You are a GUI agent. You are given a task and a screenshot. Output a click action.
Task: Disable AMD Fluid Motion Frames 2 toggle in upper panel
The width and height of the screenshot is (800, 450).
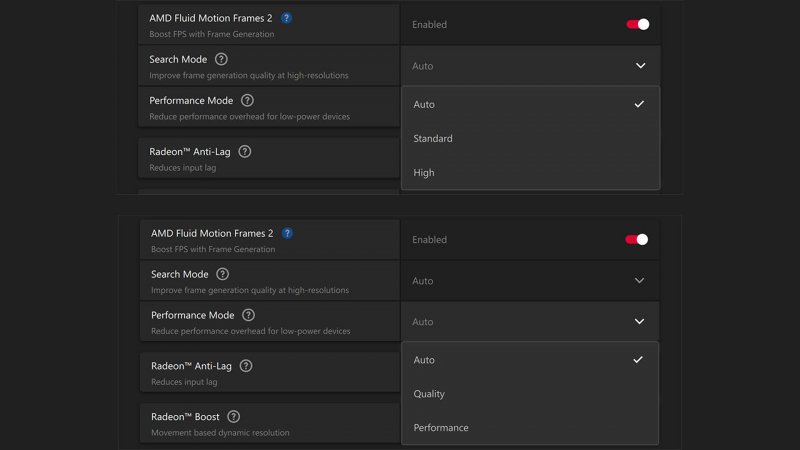638,24
